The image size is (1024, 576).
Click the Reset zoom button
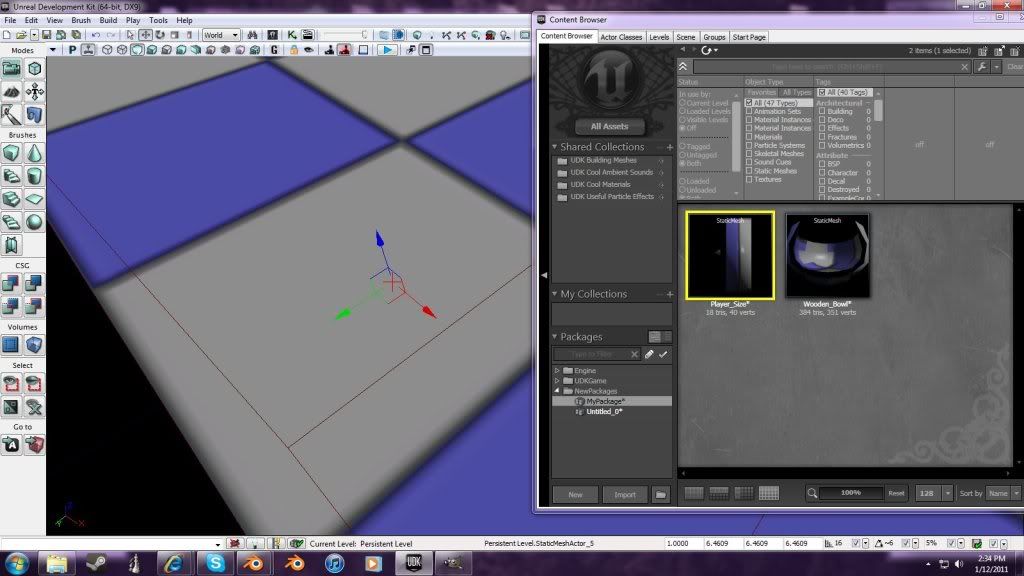[x=896, y=493]
